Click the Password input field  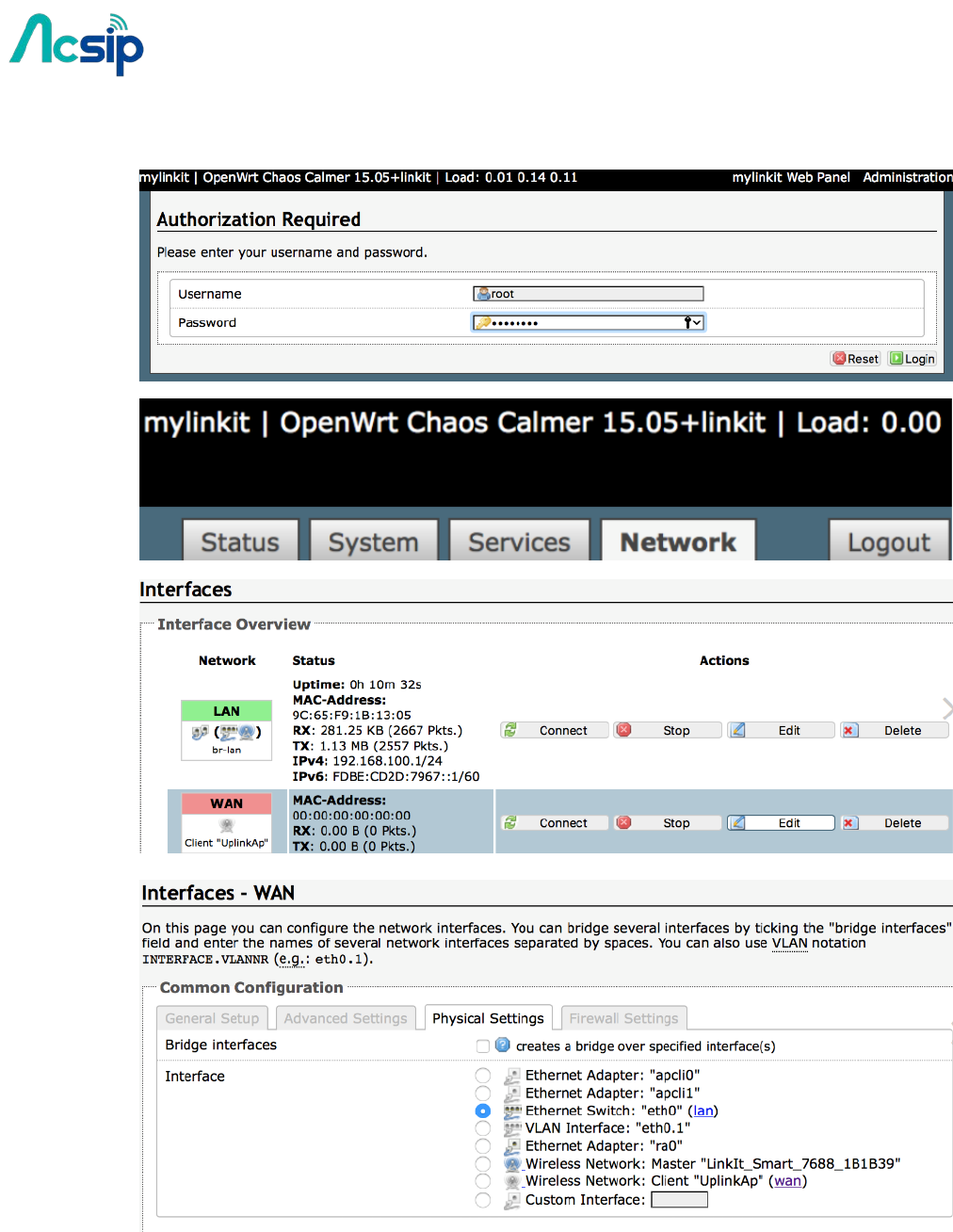coord(588,323)
